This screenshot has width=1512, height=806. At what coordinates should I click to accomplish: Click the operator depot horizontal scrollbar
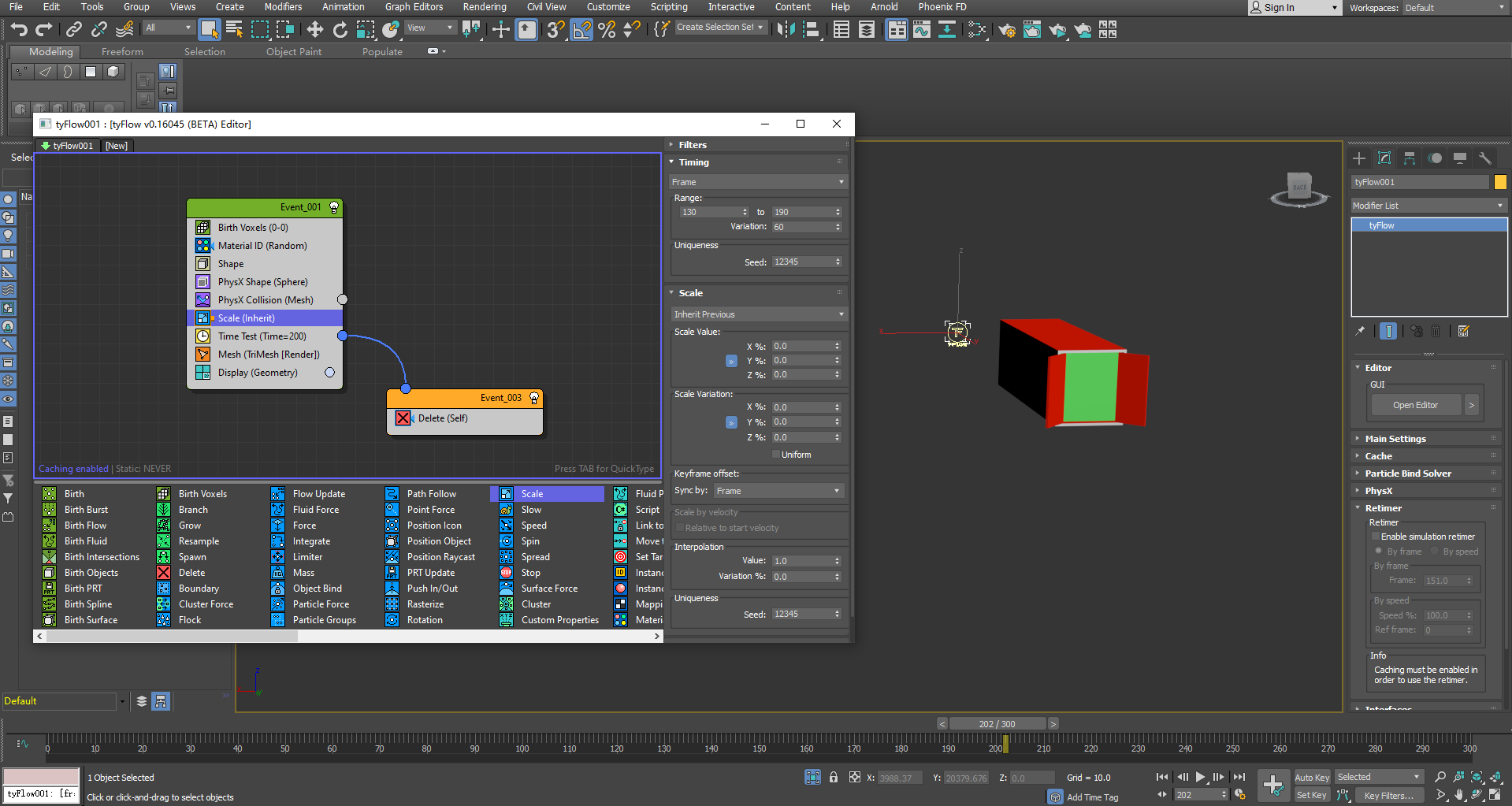pyautogui.click(x=171, y=637)
